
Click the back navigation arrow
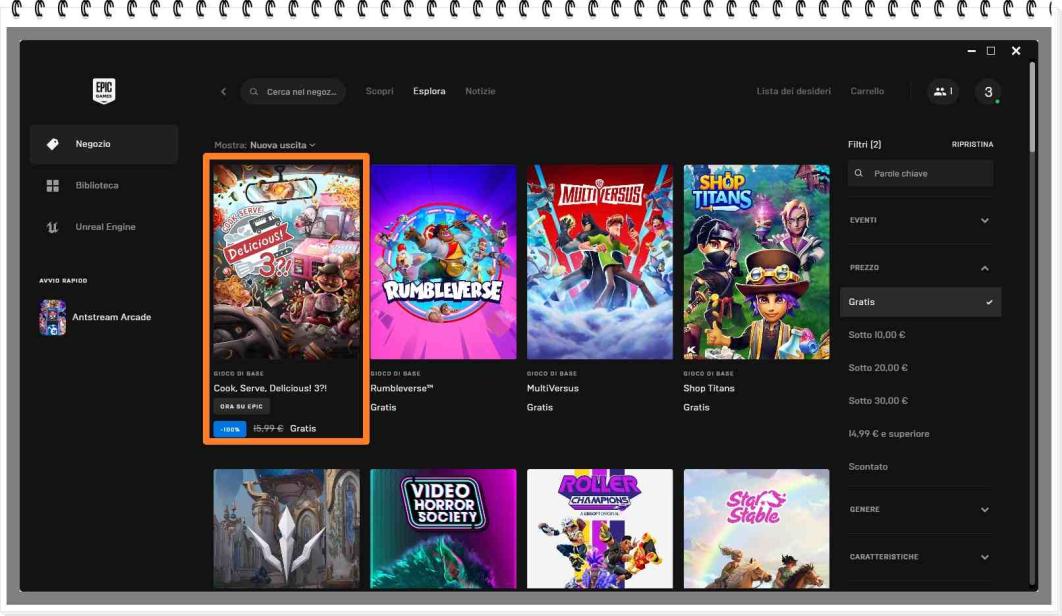pyautogui.click(x=223, y=92)
